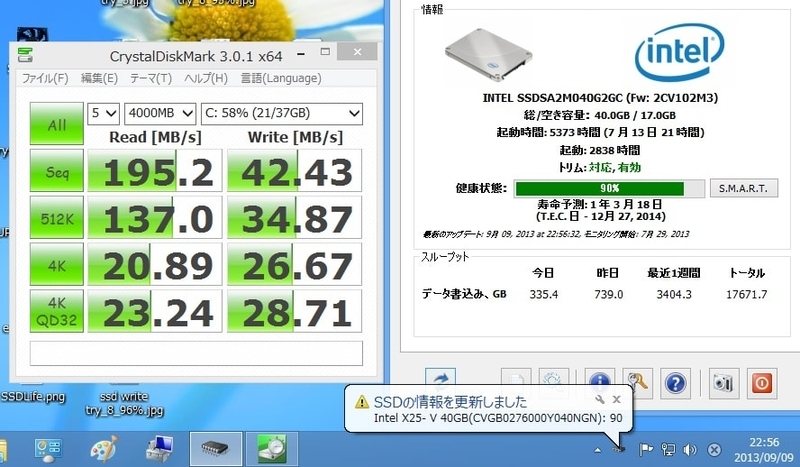Click the total written data value 17671.7
This screenshot has height=467, width=800.
pos(746,294)
